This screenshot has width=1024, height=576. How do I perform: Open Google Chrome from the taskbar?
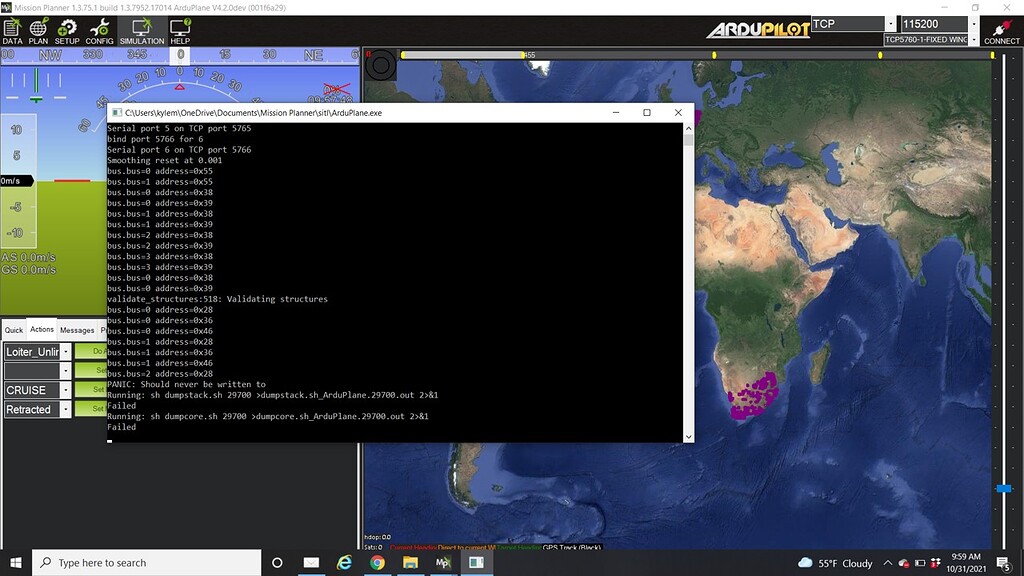[377, 563]
